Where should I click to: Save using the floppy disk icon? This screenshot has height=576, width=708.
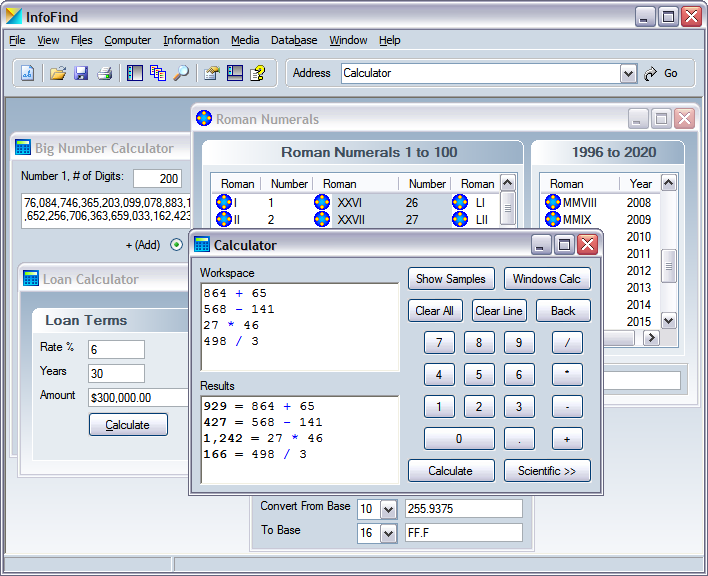pyautogui.click(x=81, y=73)
